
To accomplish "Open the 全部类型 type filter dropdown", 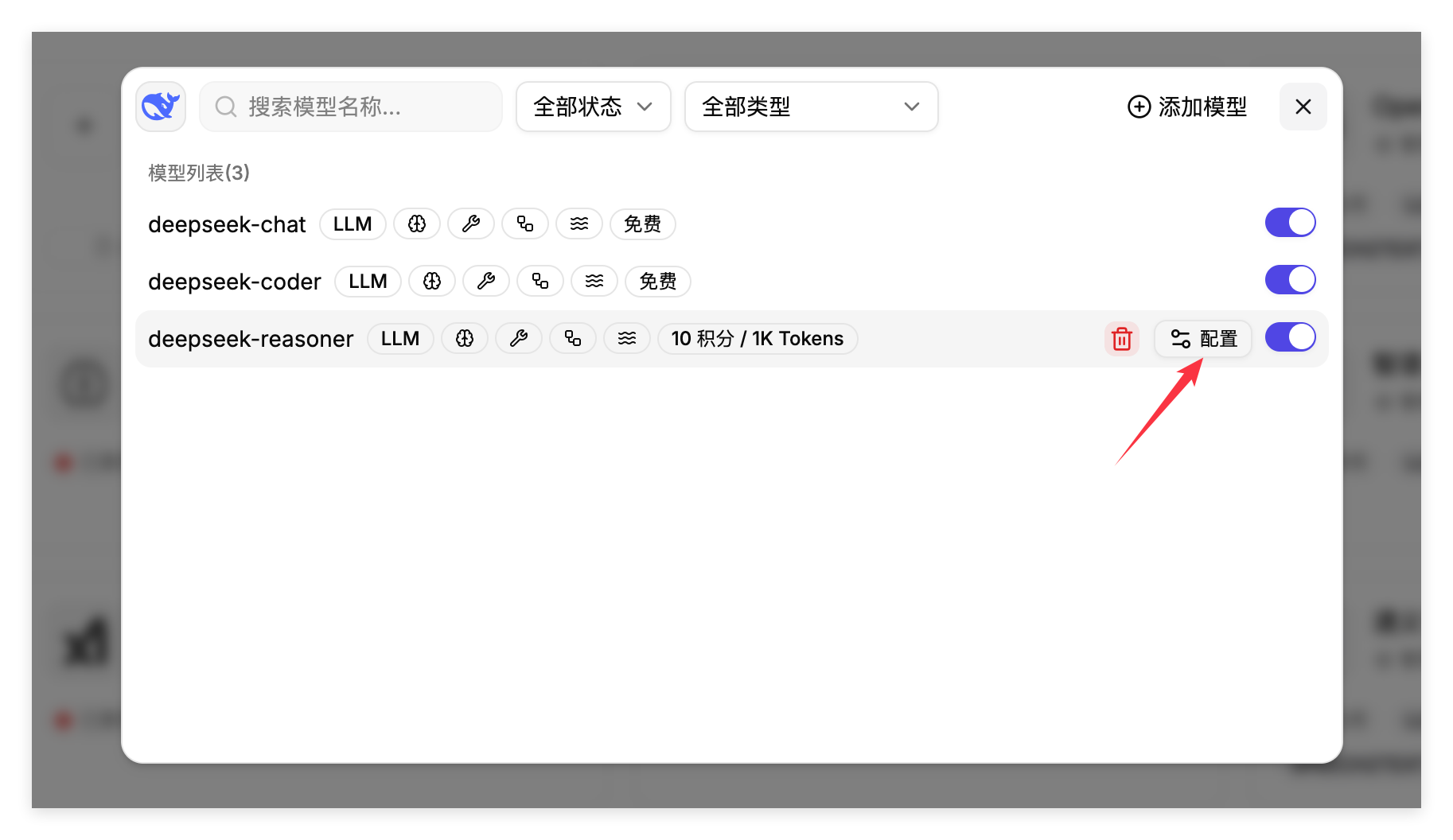I will (x=812, y=107).
